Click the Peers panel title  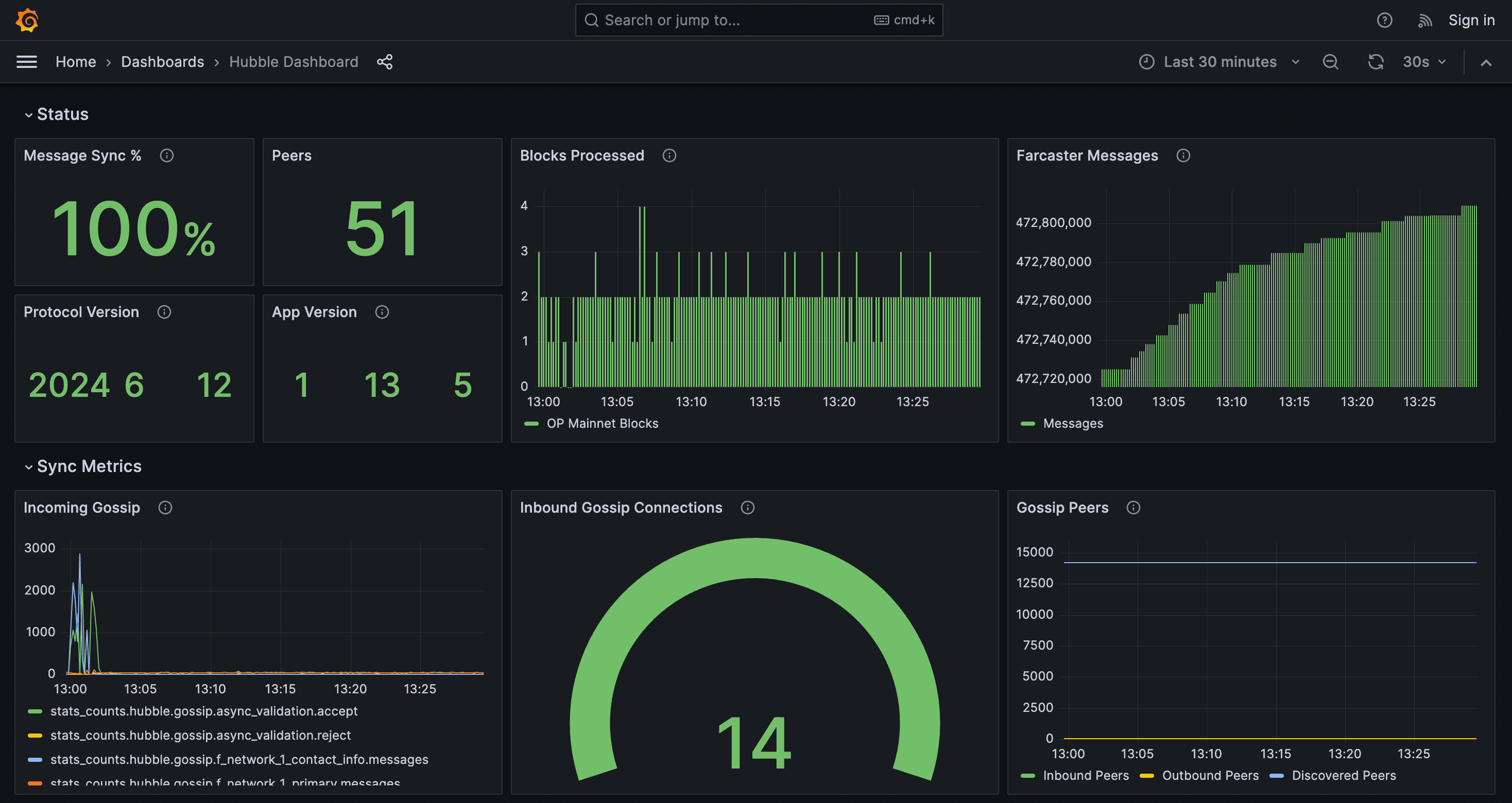pos(291,155)
